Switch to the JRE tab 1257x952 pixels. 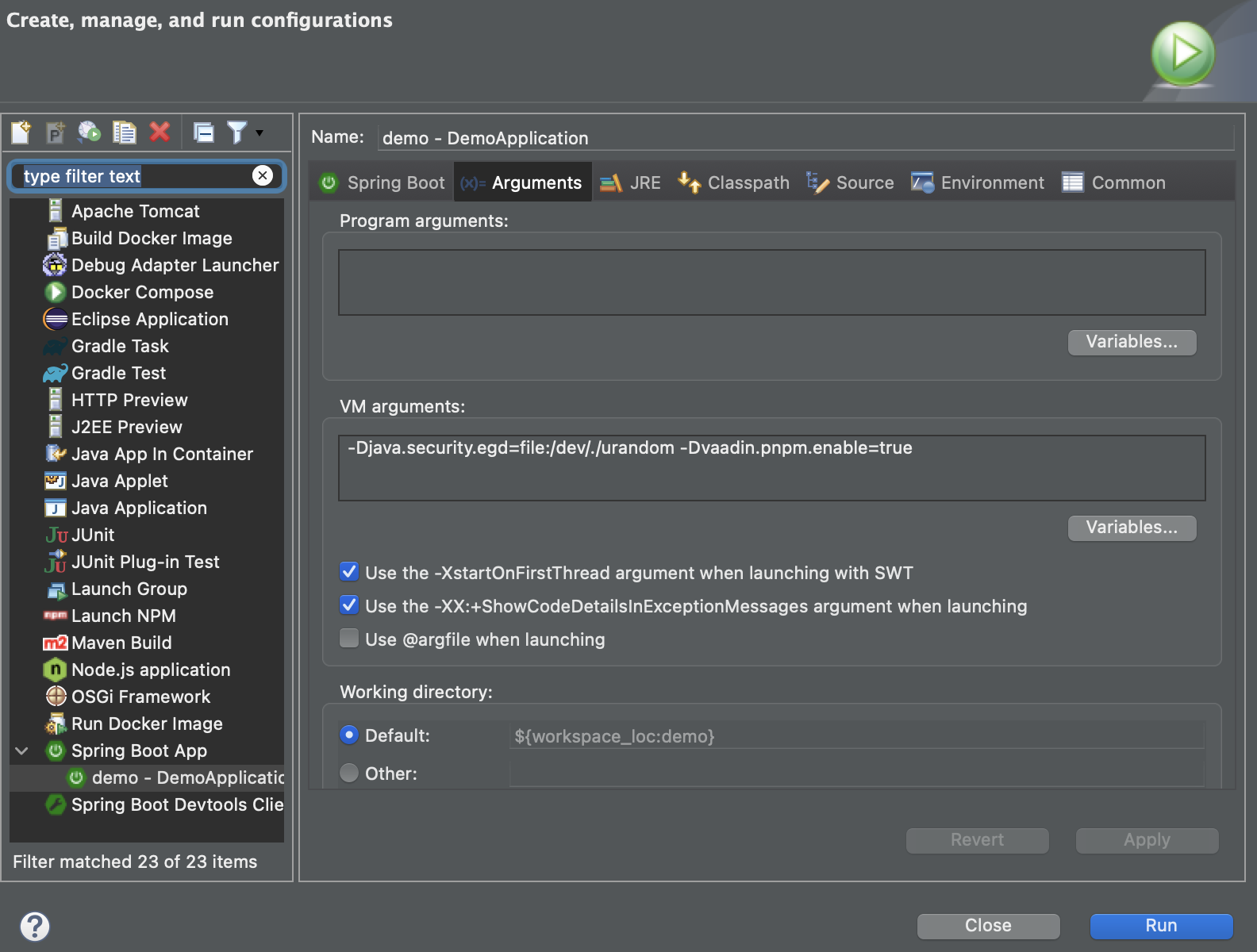pos(630,182)
